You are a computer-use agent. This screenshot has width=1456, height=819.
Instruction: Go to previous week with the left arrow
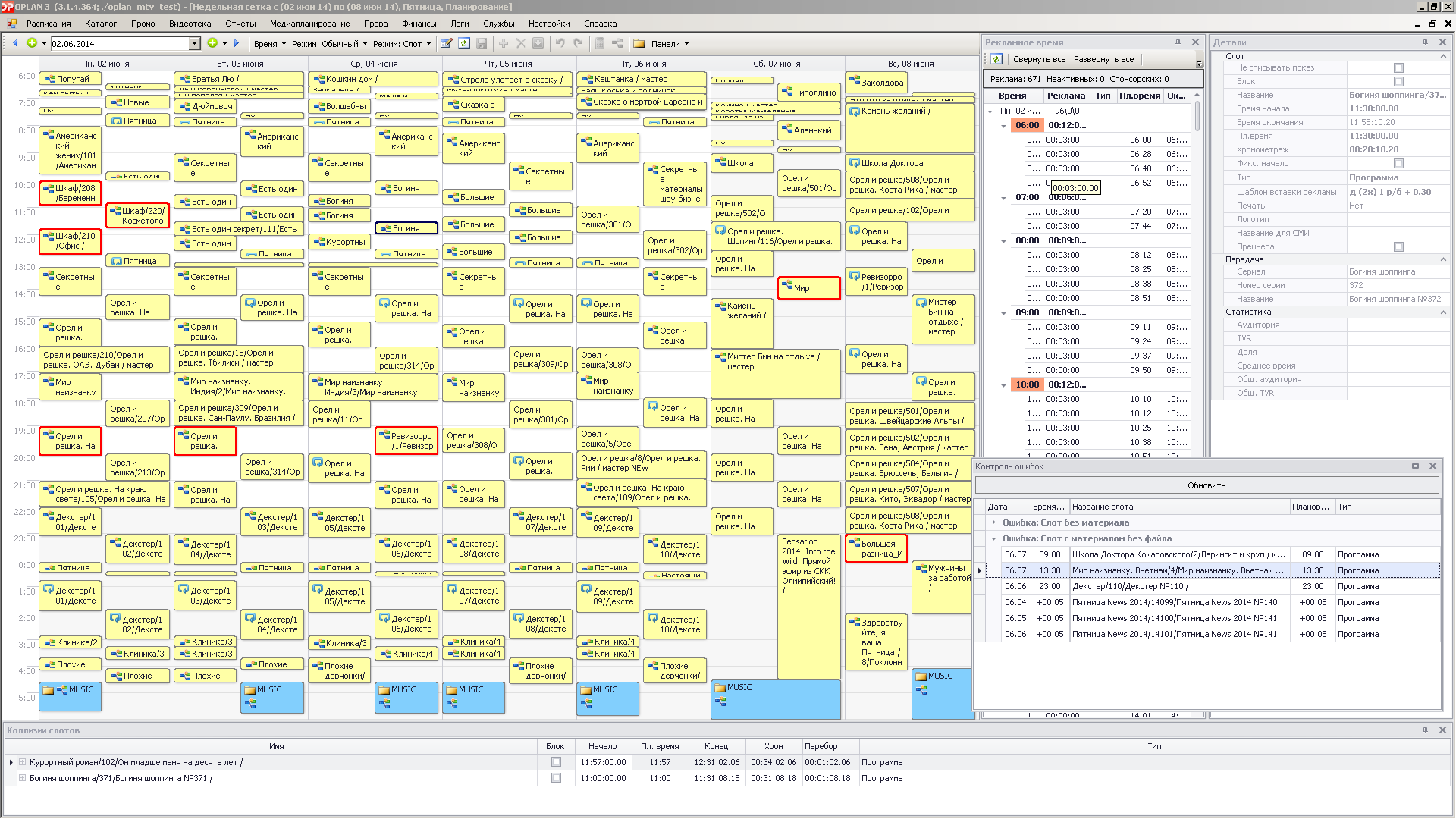tap(15, 43)
